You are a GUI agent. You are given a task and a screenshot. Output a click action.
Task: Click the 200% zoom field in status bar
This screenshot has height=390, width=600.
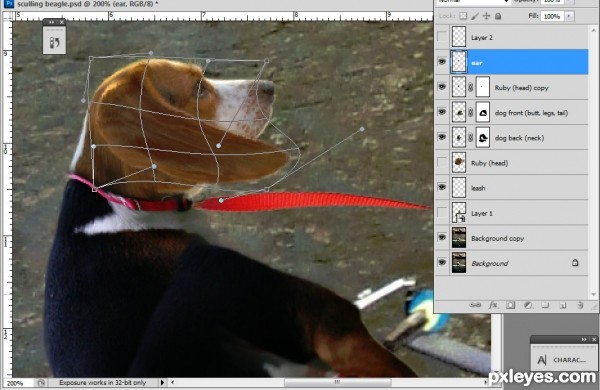pyautogui.click(x=15, y=383)
